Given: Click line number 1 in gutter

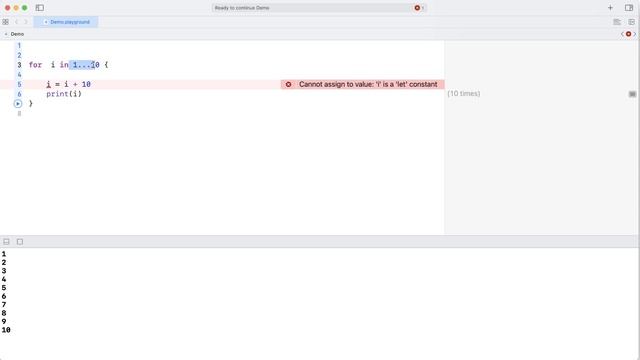Looking at the screenshot, I should click(x=19, y=46).
